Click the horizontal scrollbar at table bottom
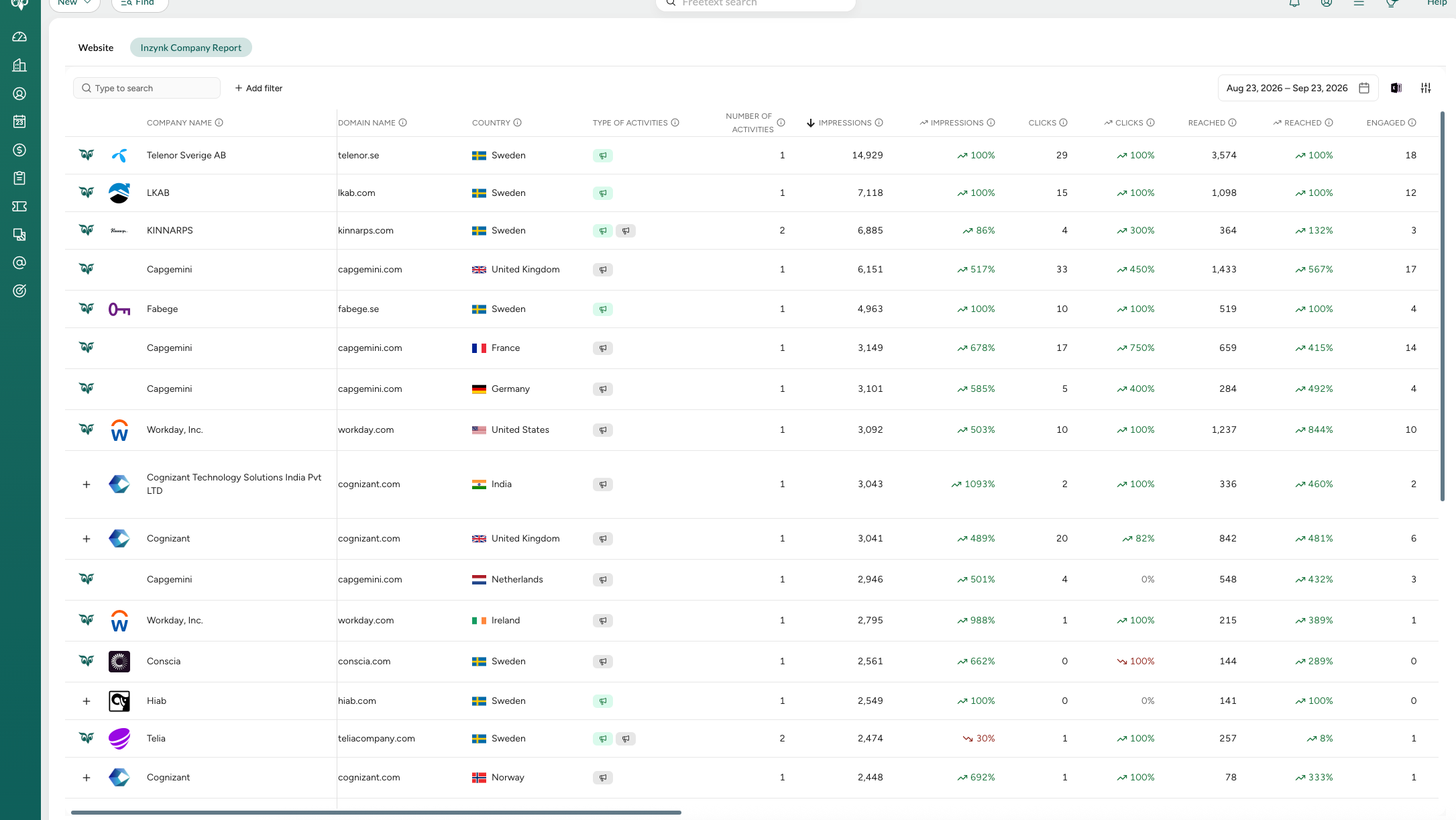 (x=376, y=813)
